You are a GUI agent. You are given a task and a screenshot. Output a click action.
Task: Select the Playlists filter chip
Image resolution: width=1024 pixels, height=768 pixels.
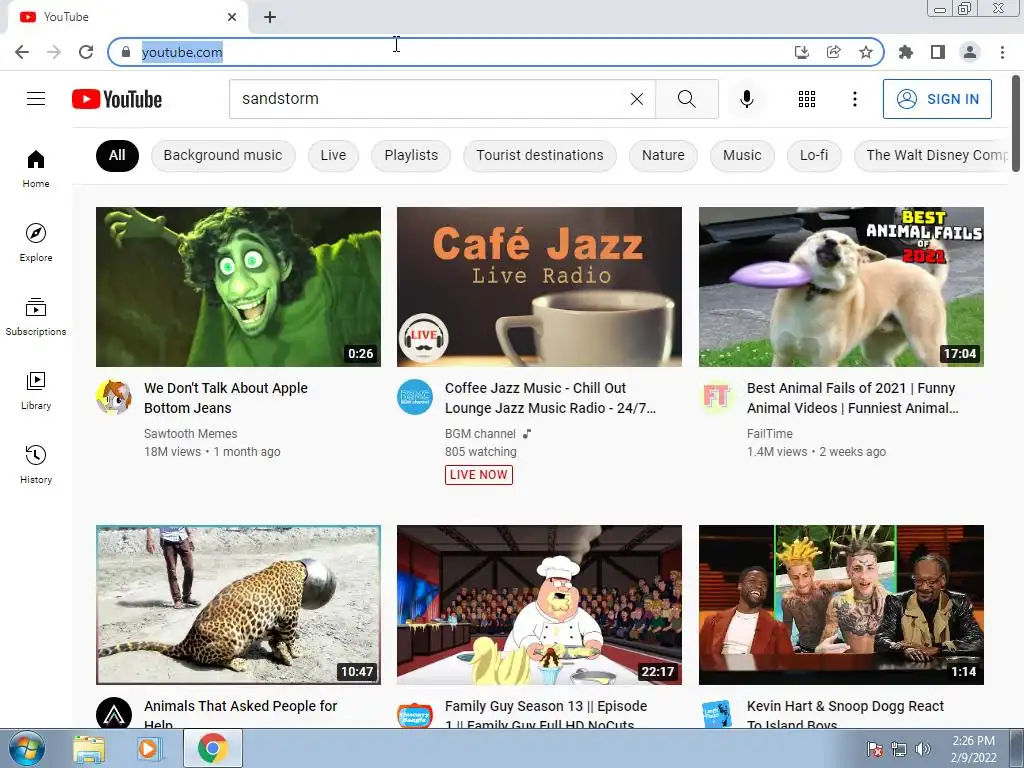pos(411,155)
